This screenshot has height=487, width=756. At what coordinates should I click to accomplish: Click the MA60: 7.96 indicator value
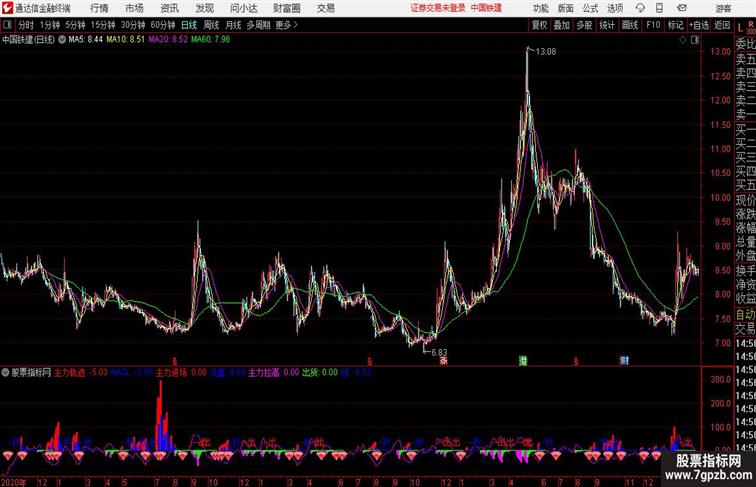[x=211, y=39]
